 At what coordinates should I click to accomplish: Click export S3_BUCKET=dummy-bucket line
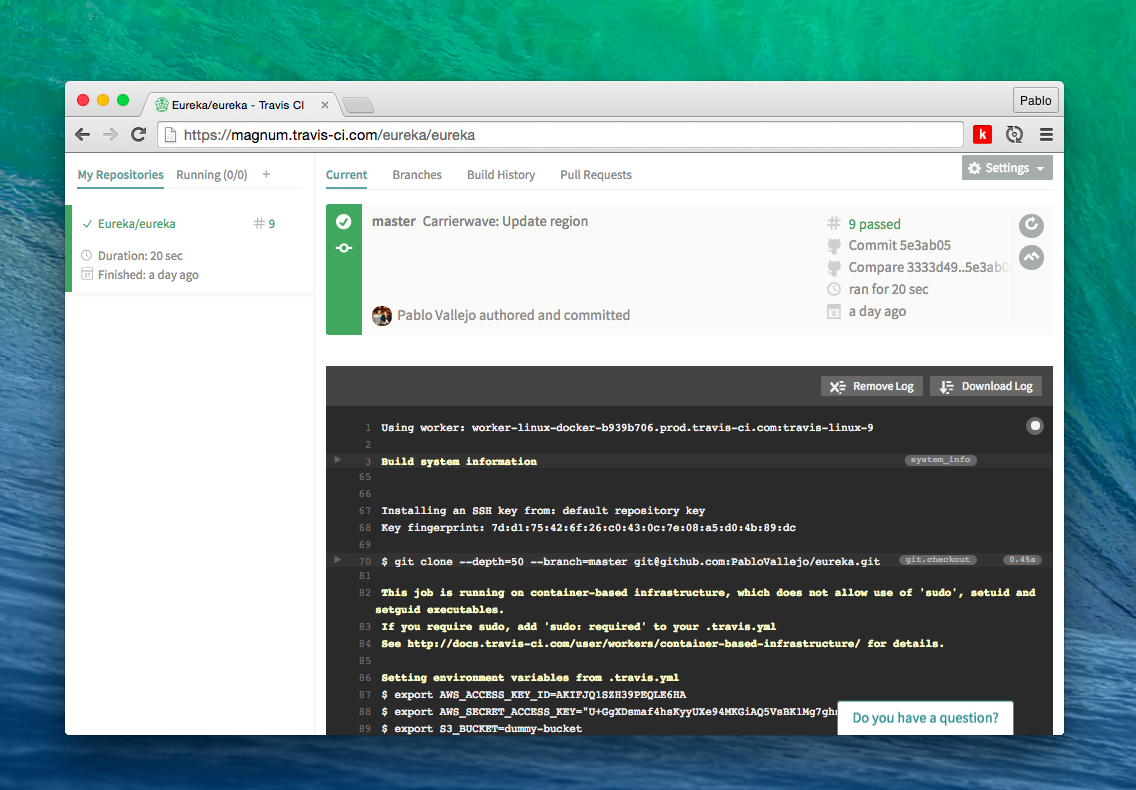click(482, 728)
